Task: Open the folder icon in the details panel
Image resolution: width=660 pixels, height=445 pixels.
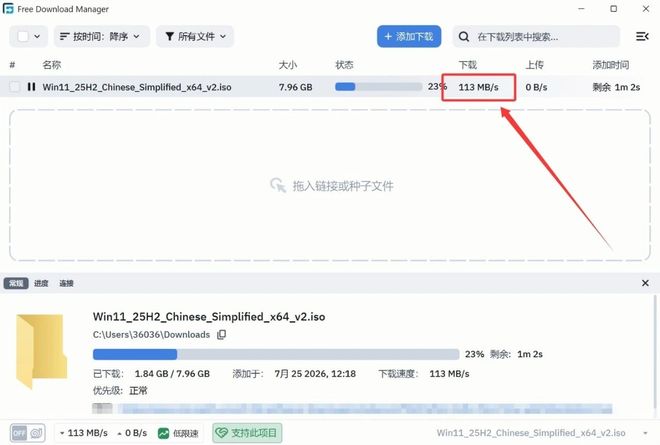Action: click(41, 351)
